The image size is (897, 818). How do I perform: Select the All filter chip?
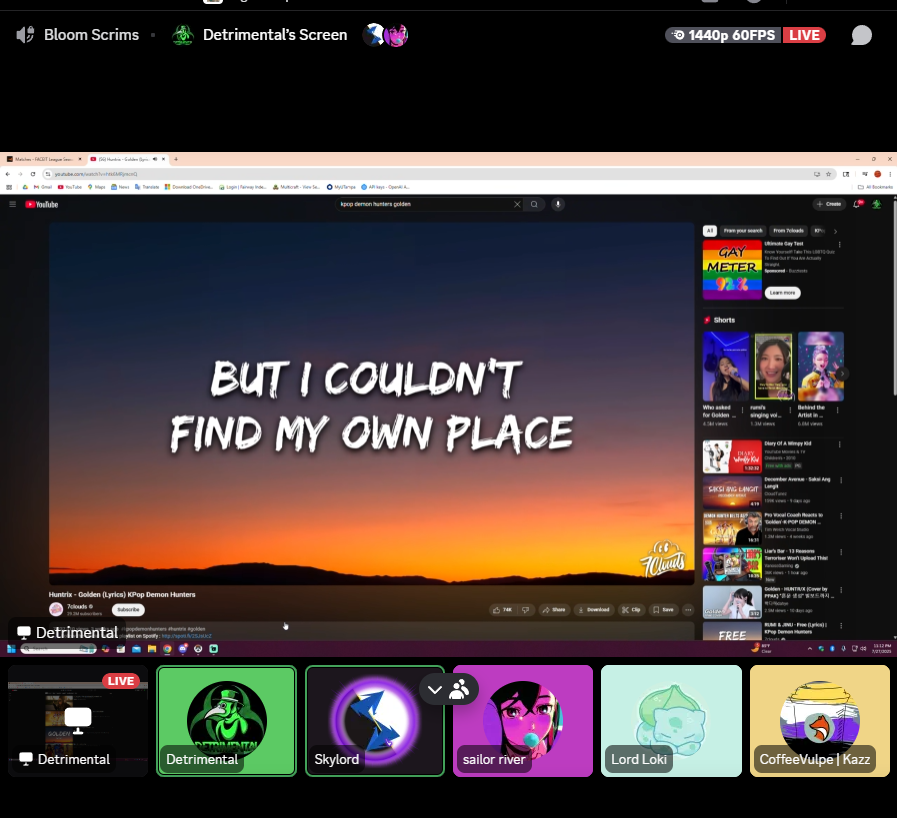click(709, 231)
